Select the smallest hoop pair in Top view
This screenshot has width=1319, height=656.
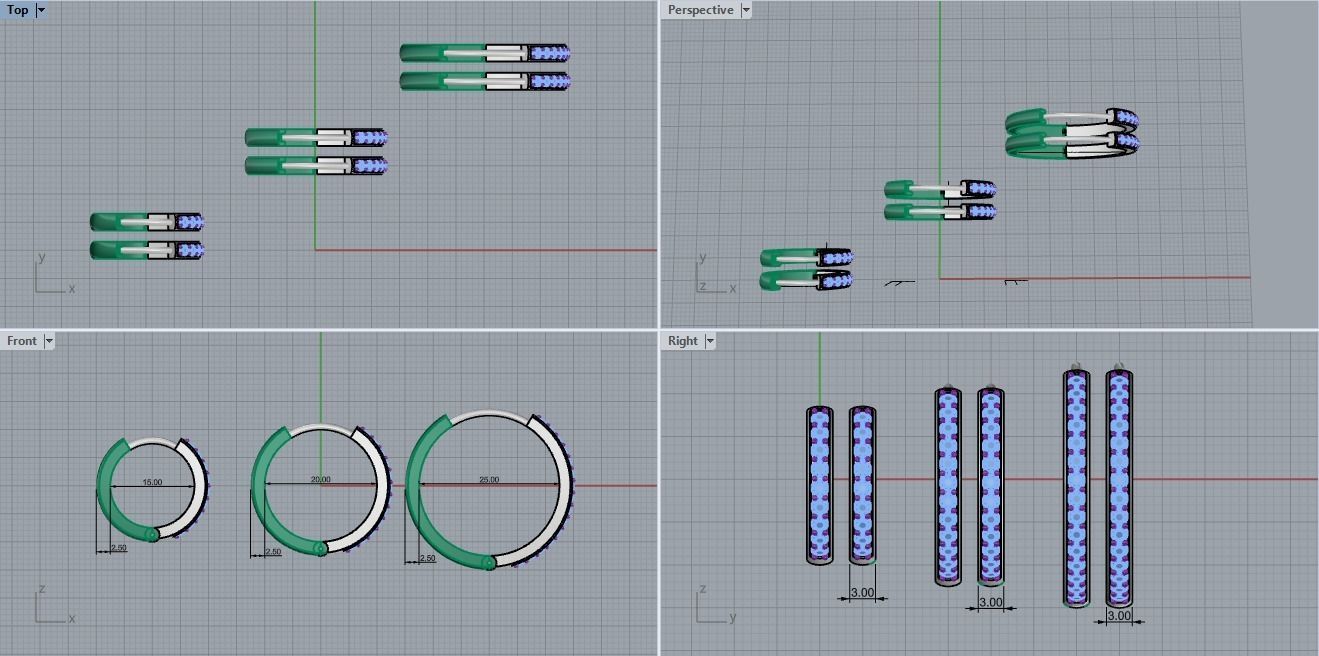coord(147,236)
